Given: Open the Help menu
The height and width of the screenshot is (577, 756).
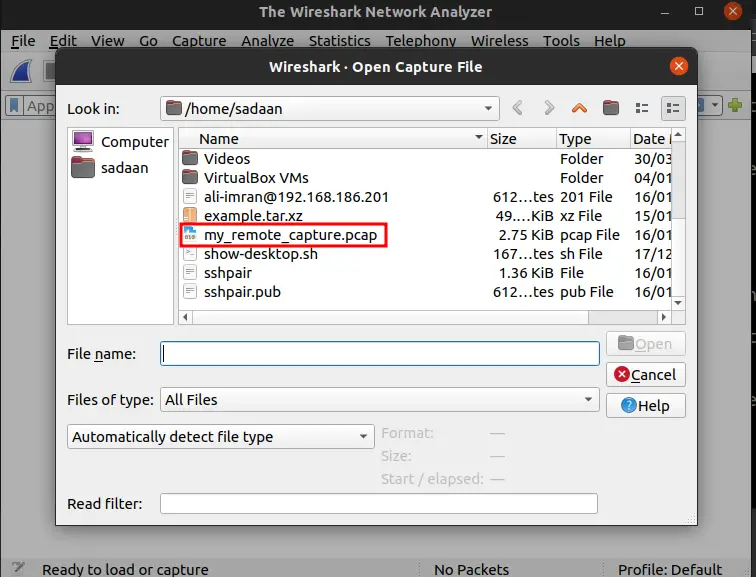Looking at the screenshot, I should (x=609, y=41).
